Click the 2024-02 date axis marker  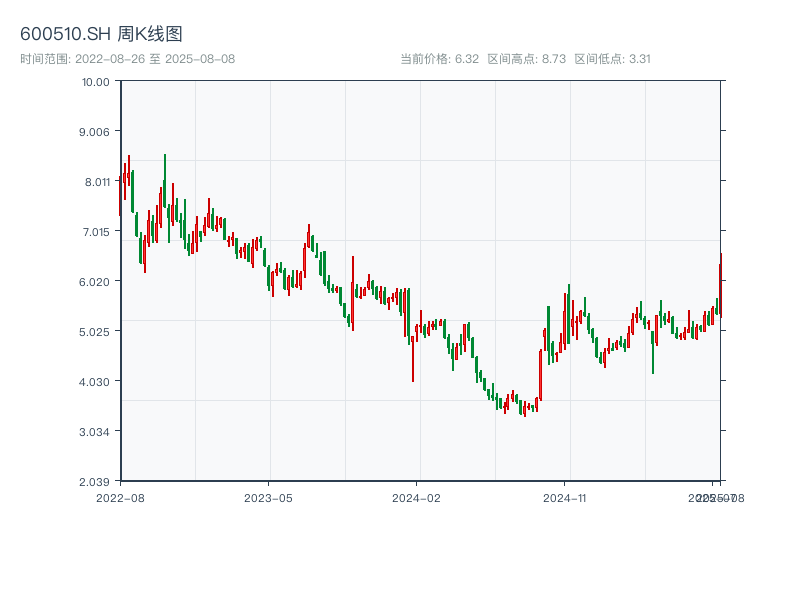point(417,497)
